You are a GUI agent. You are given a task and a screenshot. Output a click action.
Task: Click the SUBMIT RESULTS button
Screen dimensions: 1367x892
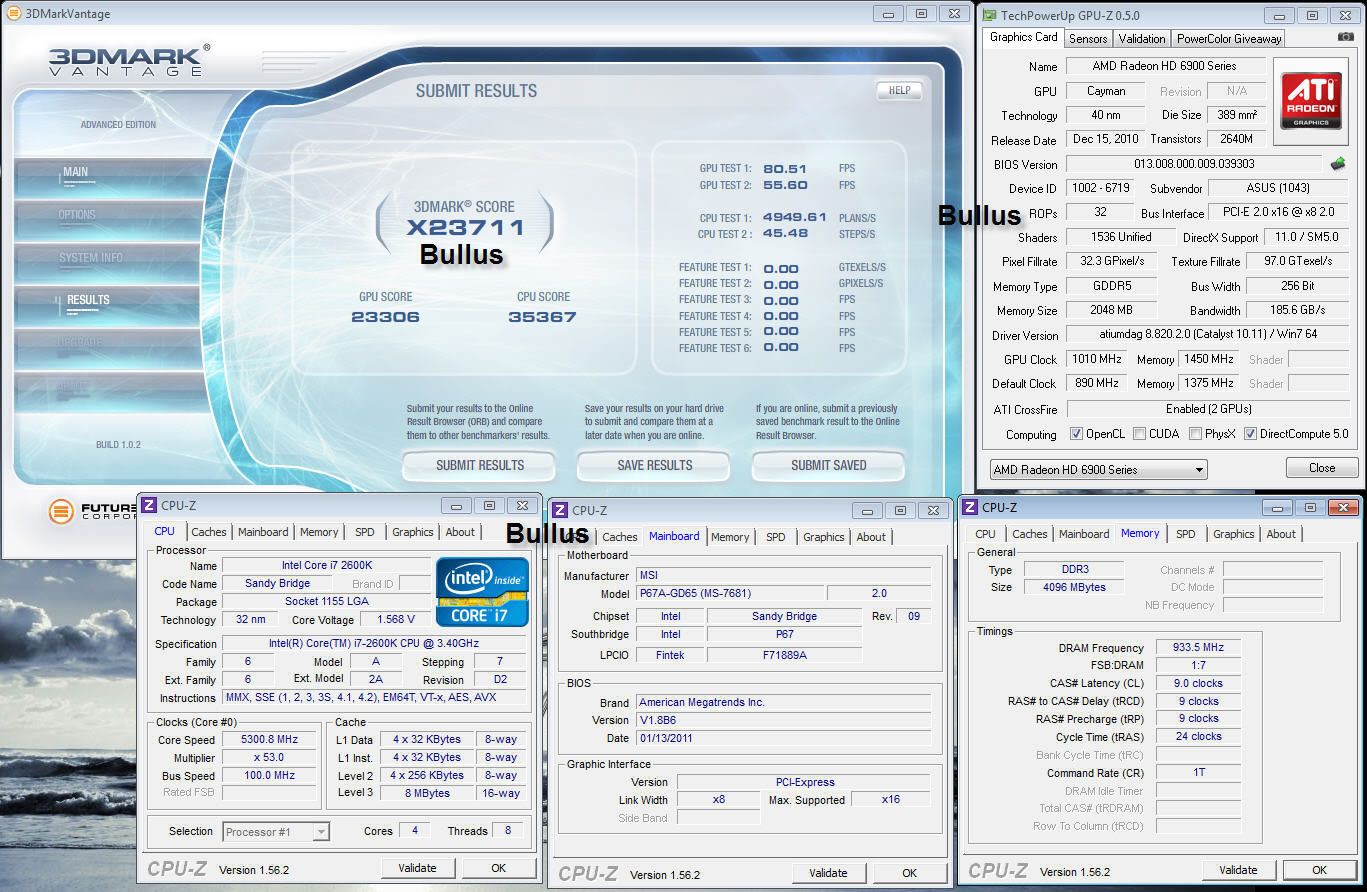(x=479, y=465)
